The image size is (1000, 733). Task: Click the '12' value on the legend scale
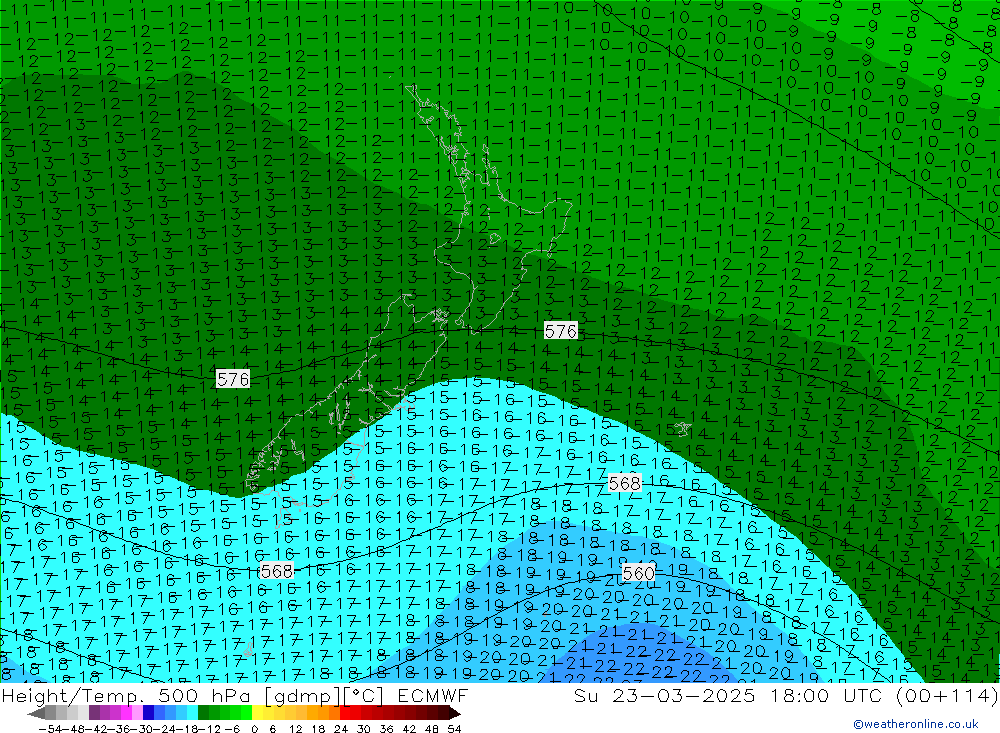click(296, 729)
